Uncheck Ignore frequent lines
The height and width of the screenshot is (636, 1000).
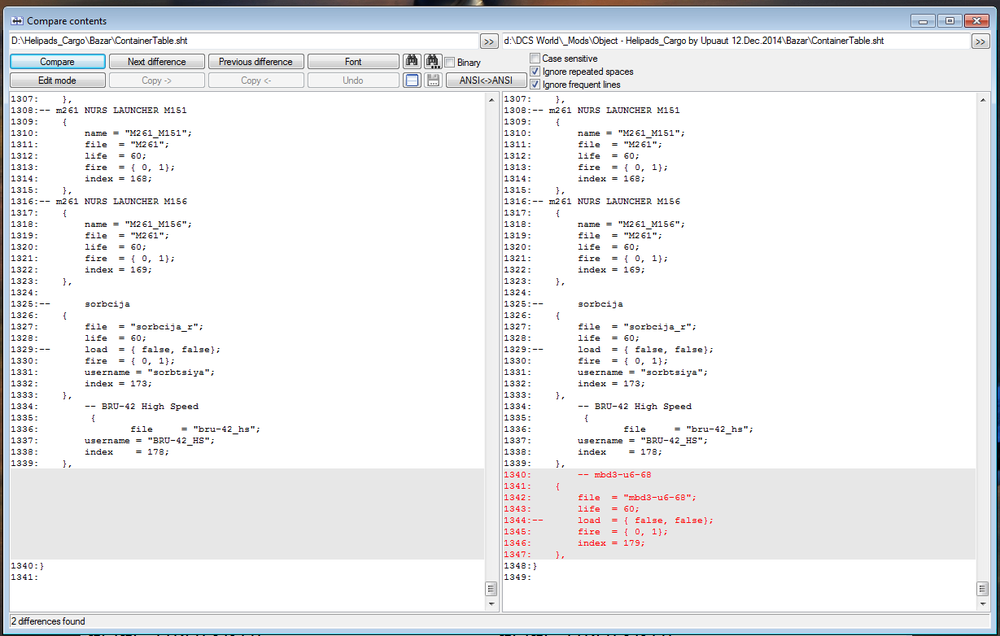point(535,84)
